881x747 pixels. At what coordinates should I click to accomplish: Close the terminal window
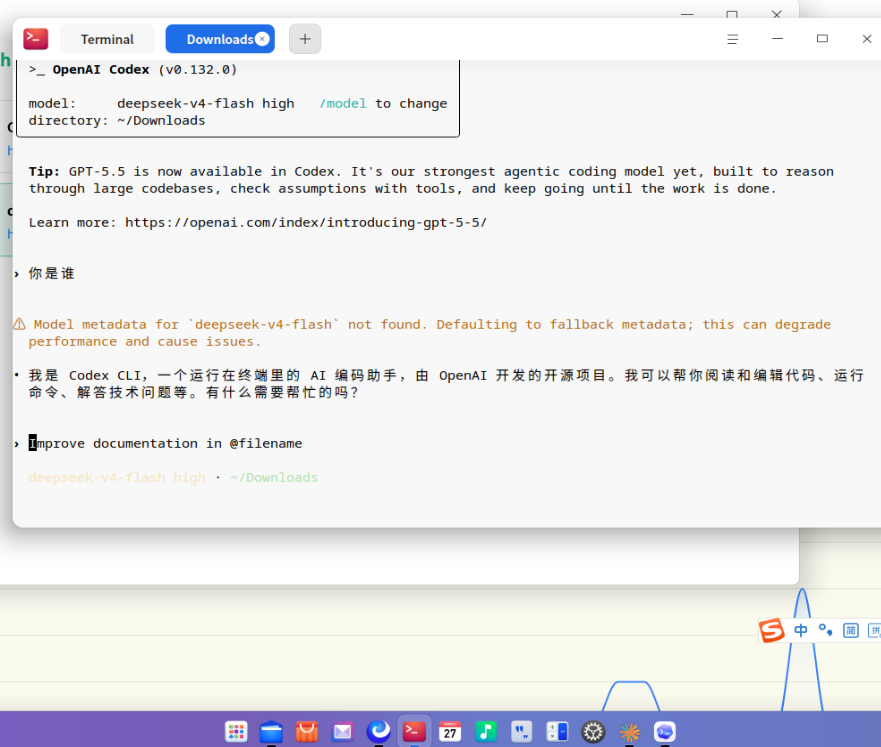coord(866,39)
